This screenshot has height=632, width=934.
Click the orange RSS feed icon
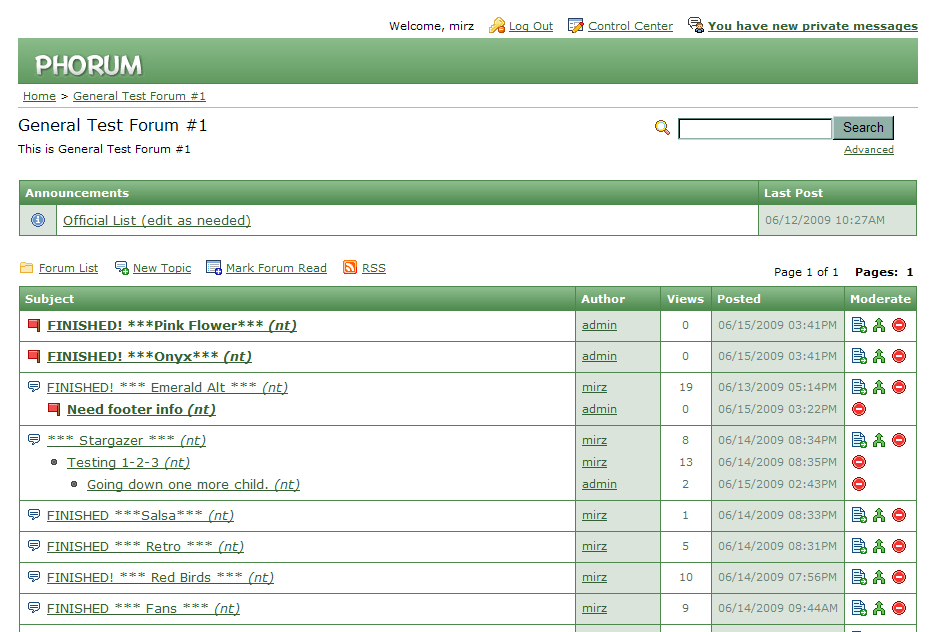point(350,267)
